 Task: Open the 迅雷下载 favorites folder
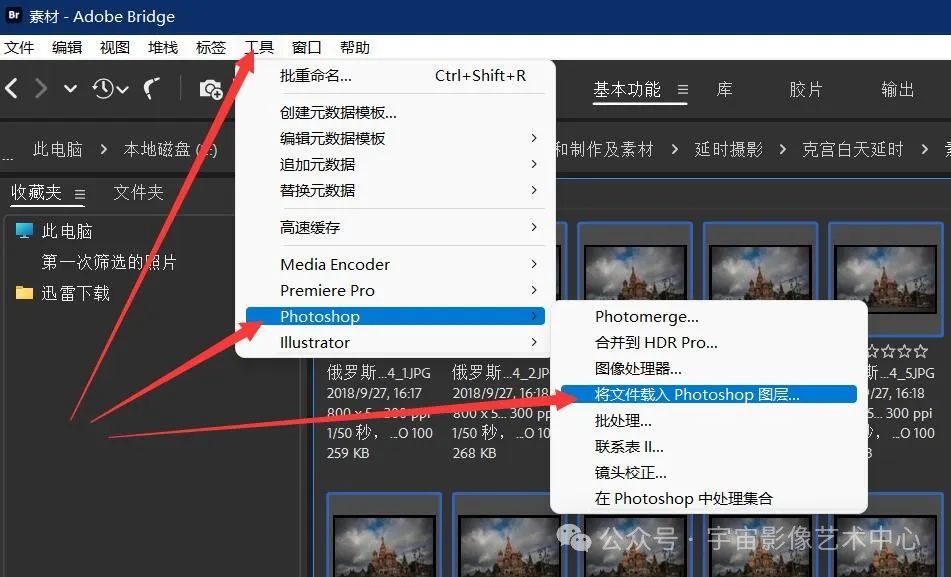tap(75, 293)
